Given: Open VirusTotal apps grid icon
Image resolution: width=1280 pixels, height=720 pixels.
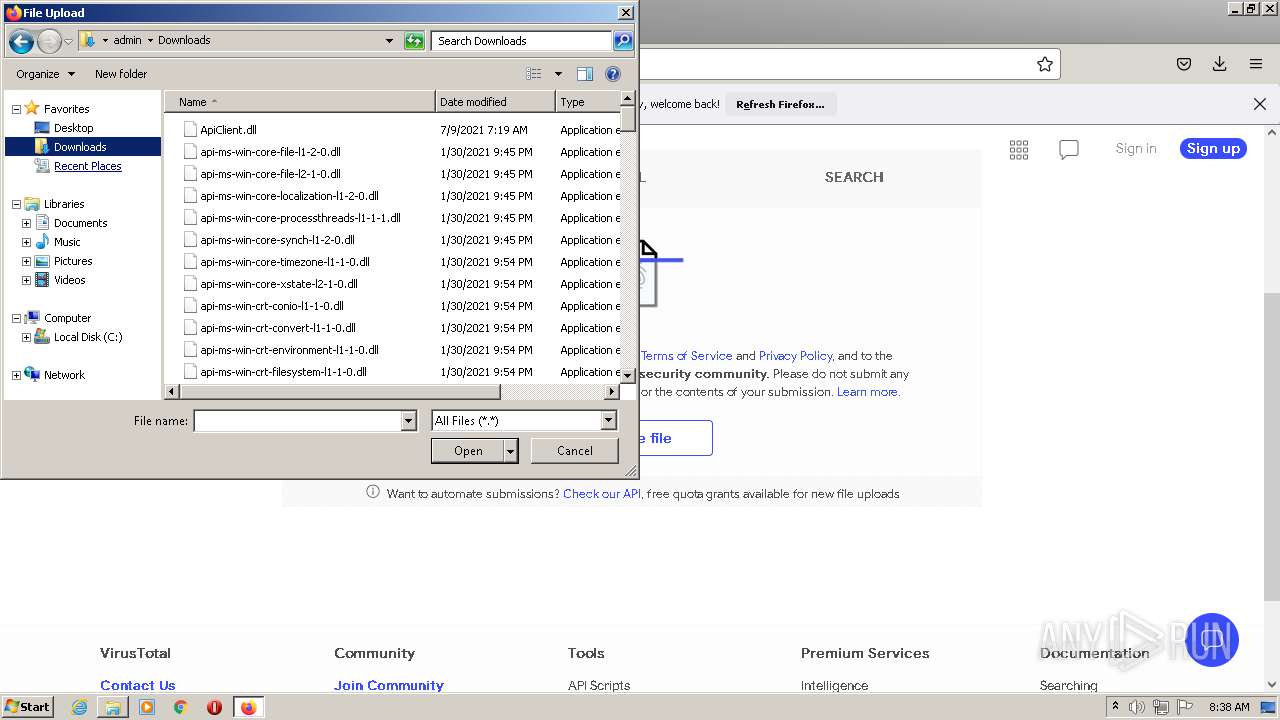Looking at the screenshot, I should 1019,149.
